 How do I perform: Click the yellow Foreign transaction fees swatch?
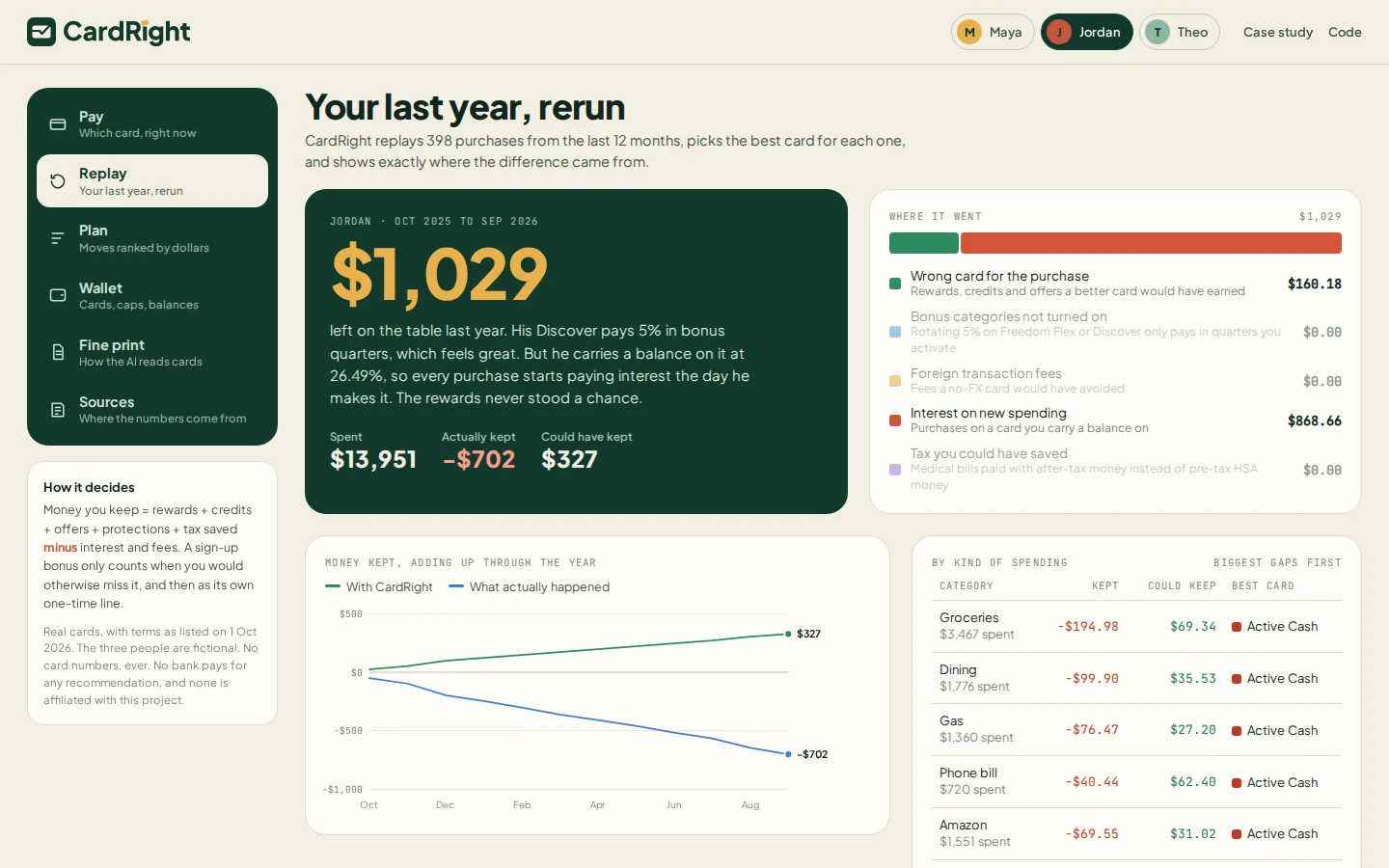(895, 381)
